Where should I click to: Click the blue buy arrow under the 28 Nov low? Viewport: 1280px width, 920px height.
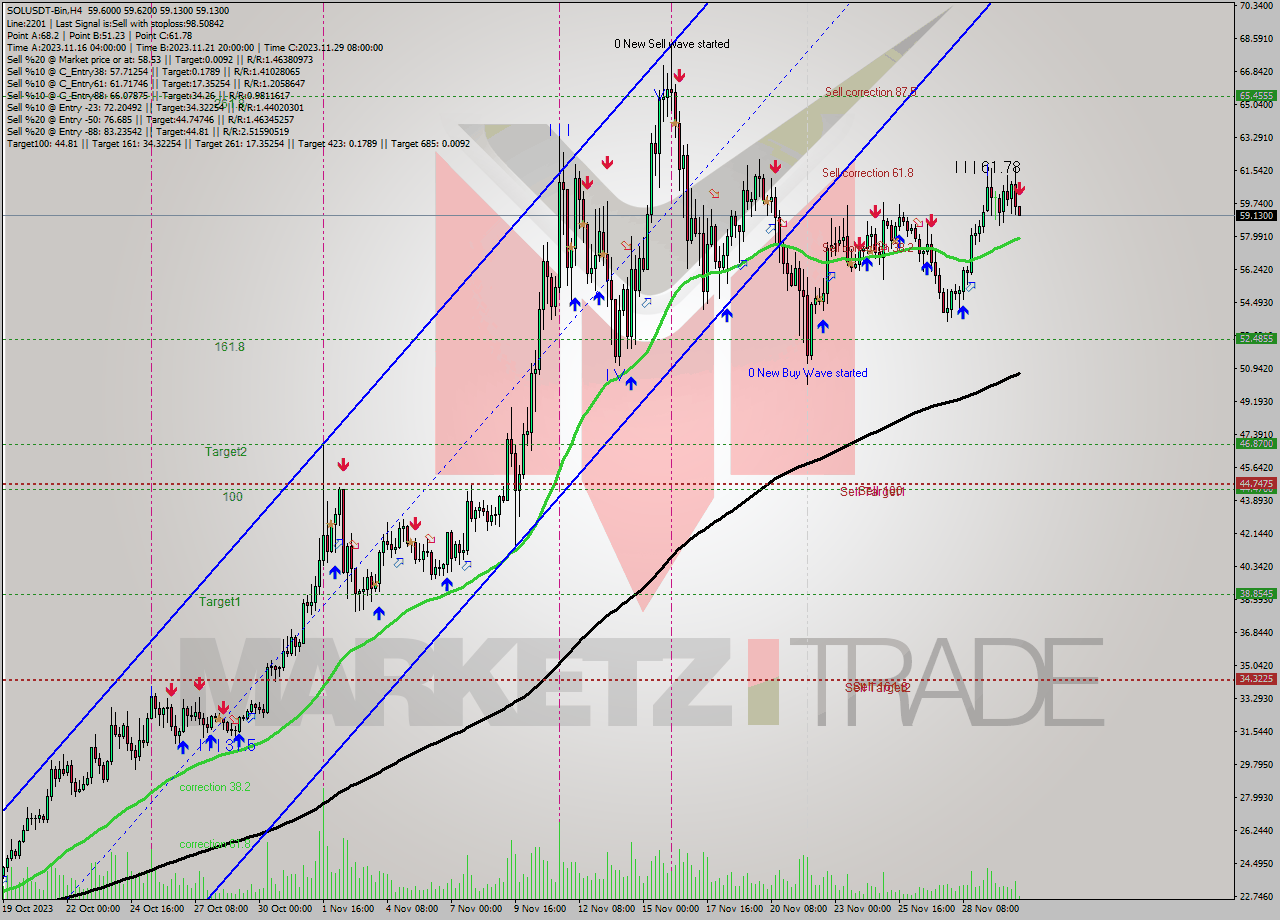(962, 312)
